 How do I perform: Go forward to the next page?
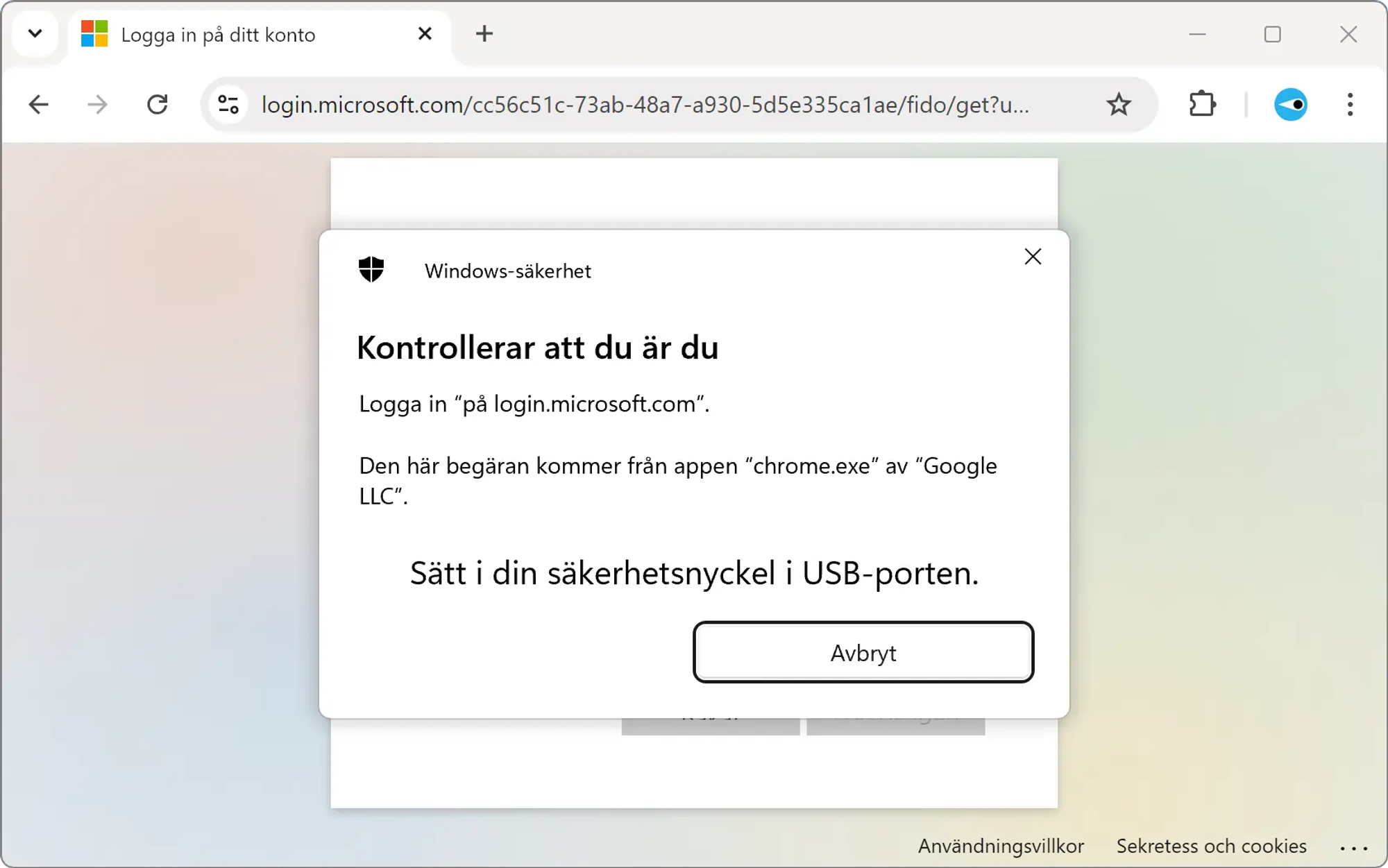click(x=98, y=105)
